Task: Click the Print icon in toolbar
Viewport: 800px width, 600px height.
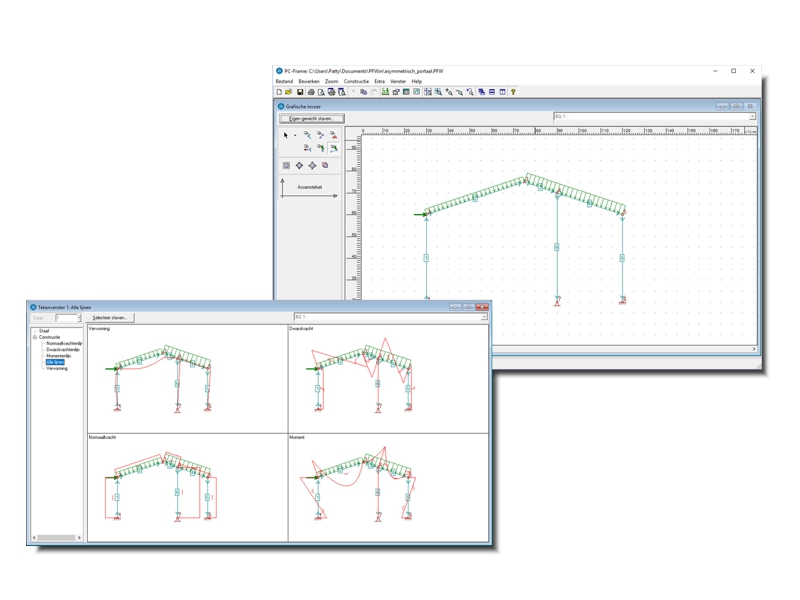Action: click(311, 92)
